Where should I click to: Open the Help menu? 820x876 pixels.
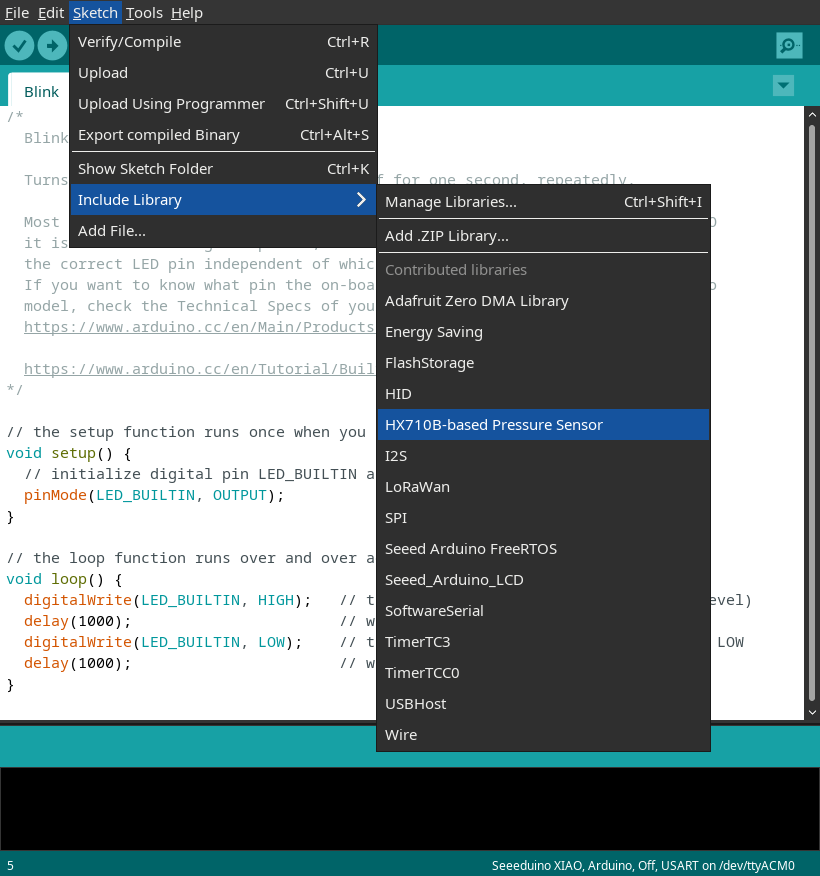187,12
